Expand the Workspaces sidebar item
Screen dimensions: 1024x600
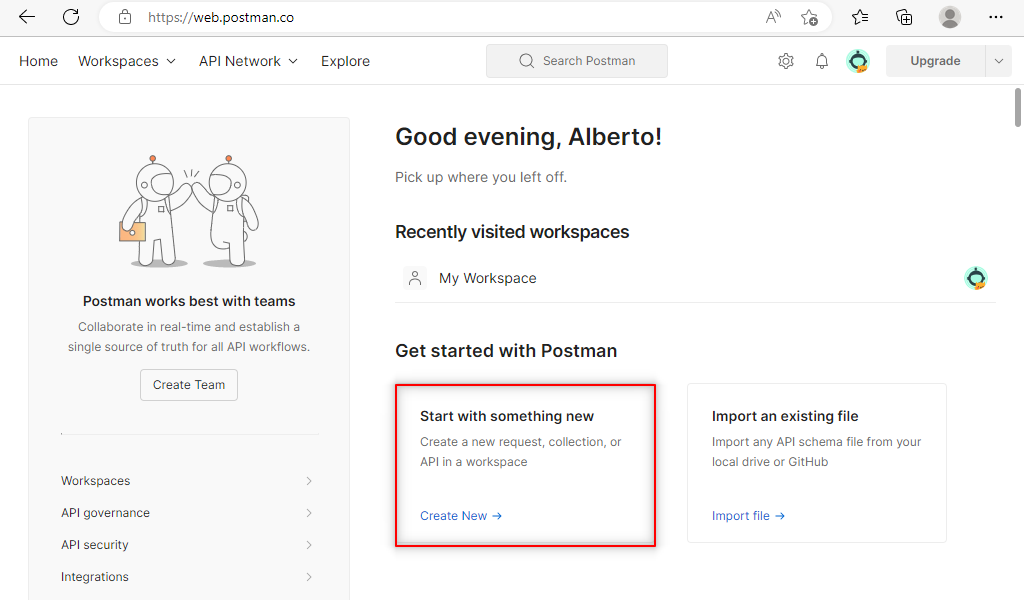(187, 481)
